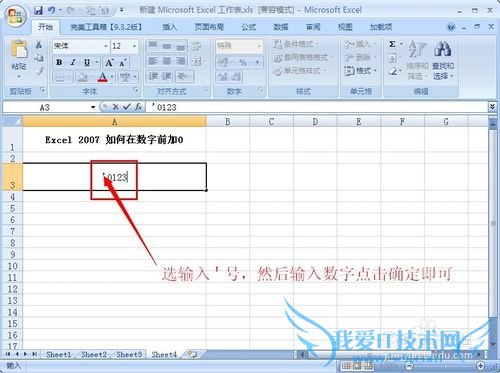
Task: Switch to the 插入 (Insert) ribbon tab
Action: [x=169, y=27]
